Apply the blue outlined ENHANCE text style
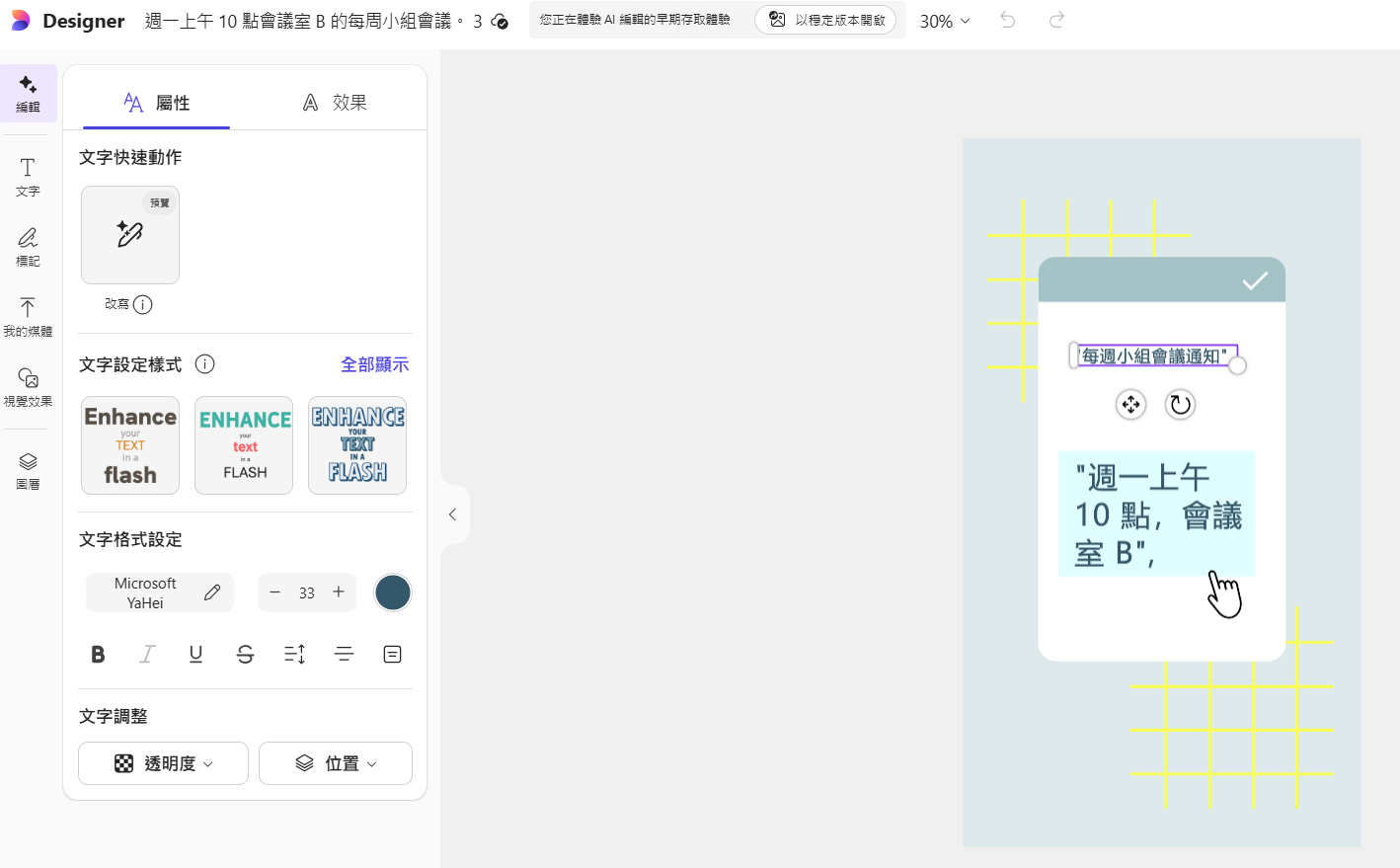The width and height of the screenshot is (1400, 868). (x=357, y=445)
